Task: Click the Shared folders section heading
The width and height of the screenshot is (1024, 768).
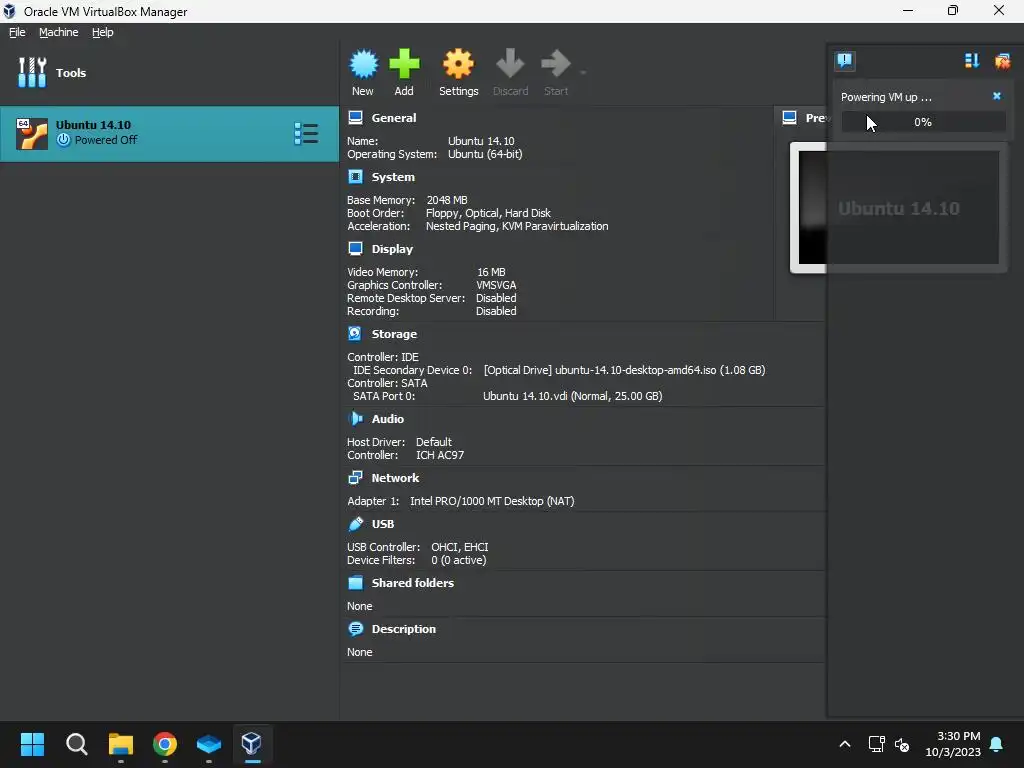Action: (x=413, y=583)
